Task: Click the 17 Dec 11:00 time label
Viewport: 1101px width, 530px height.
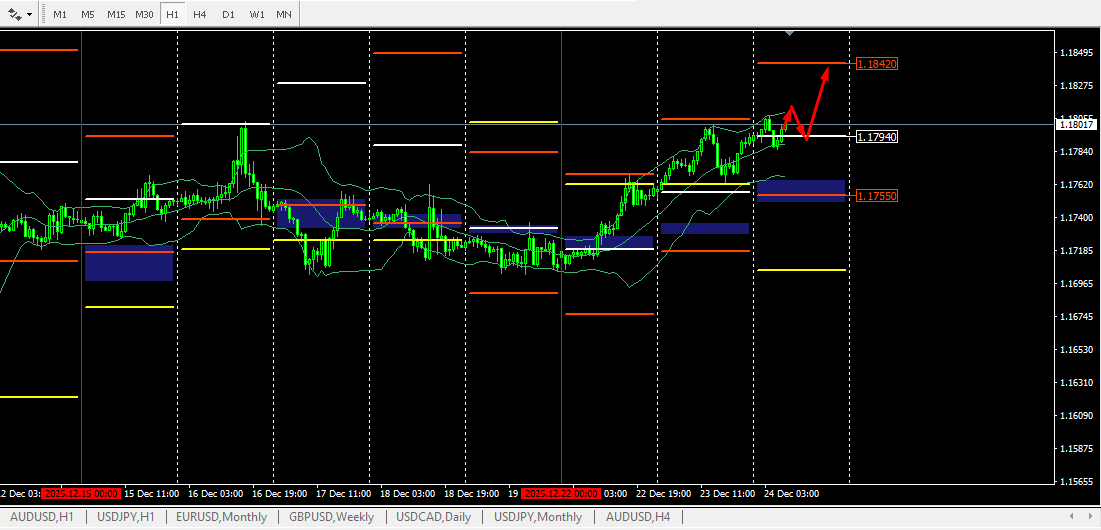Action: point(343,493)
